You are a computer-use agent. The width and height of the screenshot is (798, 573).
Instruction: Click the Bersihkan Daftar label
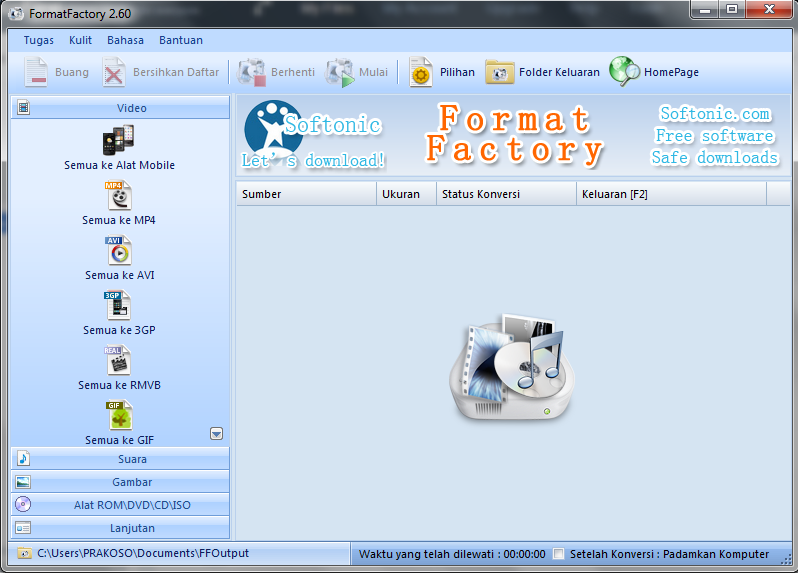click(x=176, y=72)
